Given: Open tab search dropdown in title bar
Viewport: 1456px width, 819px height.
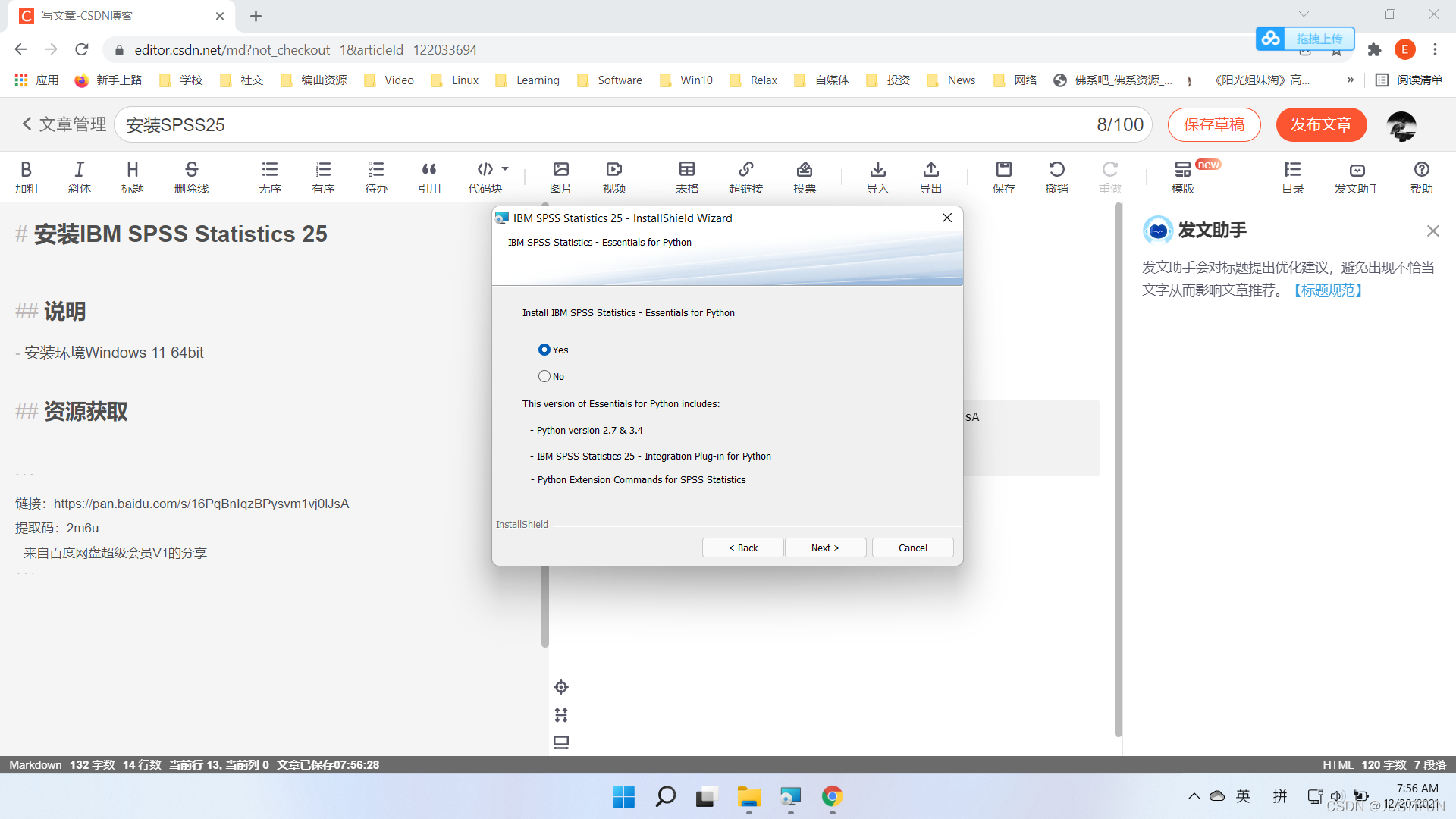Looking at the screenshot, I should pyautogui.click(x=1304, y=14).
